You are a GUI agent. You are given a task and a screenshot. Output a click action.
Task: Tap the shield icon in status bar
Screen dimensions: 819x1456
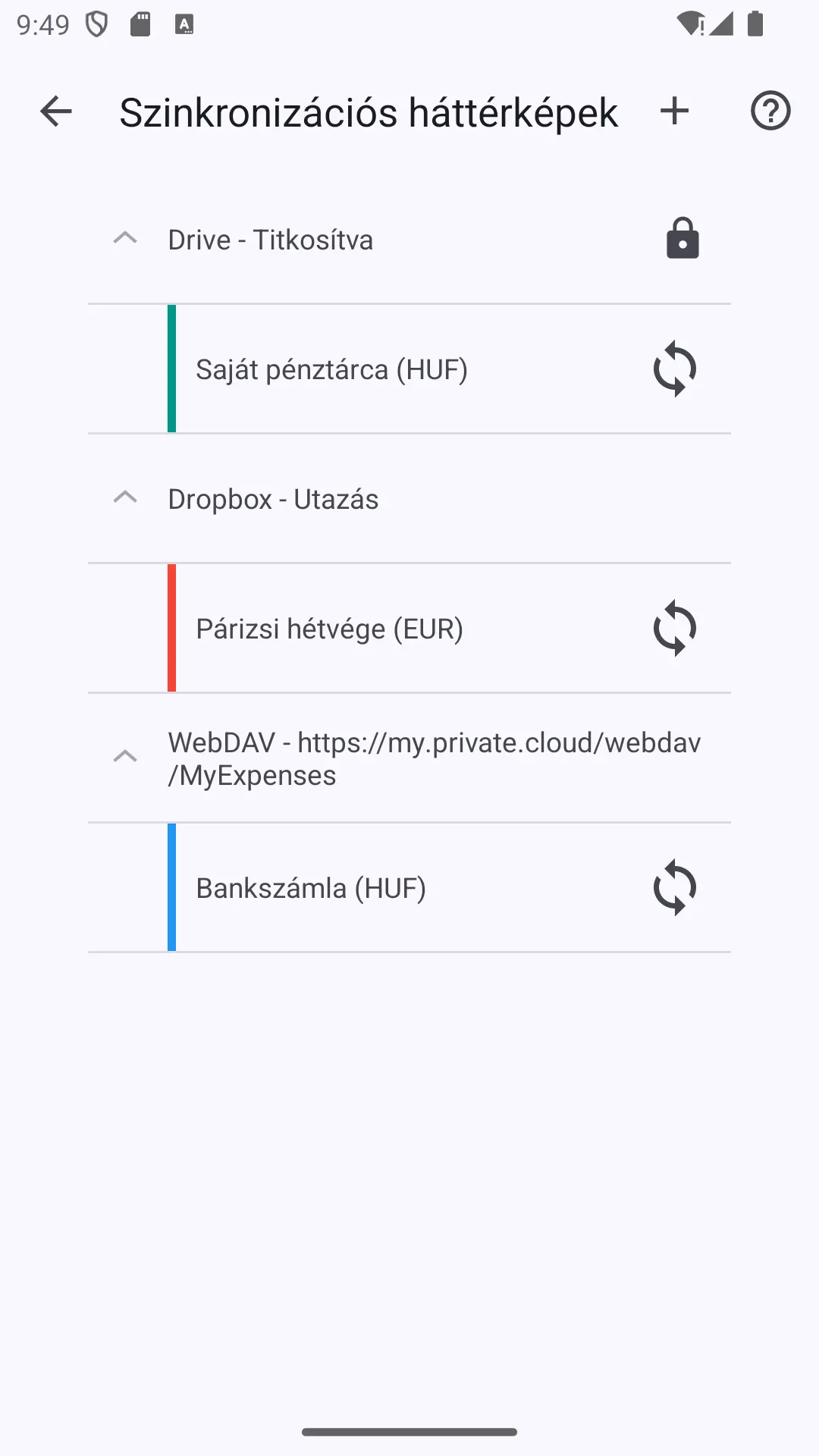point(96,24)
